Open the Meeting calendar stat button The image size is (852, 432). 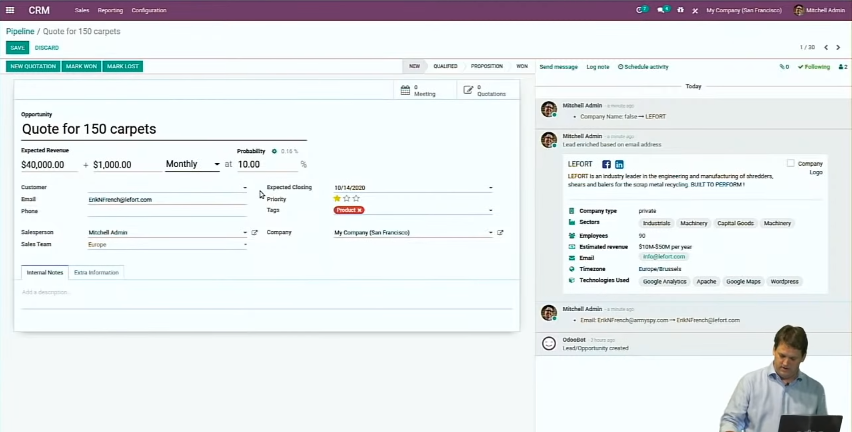coord(425,90)
